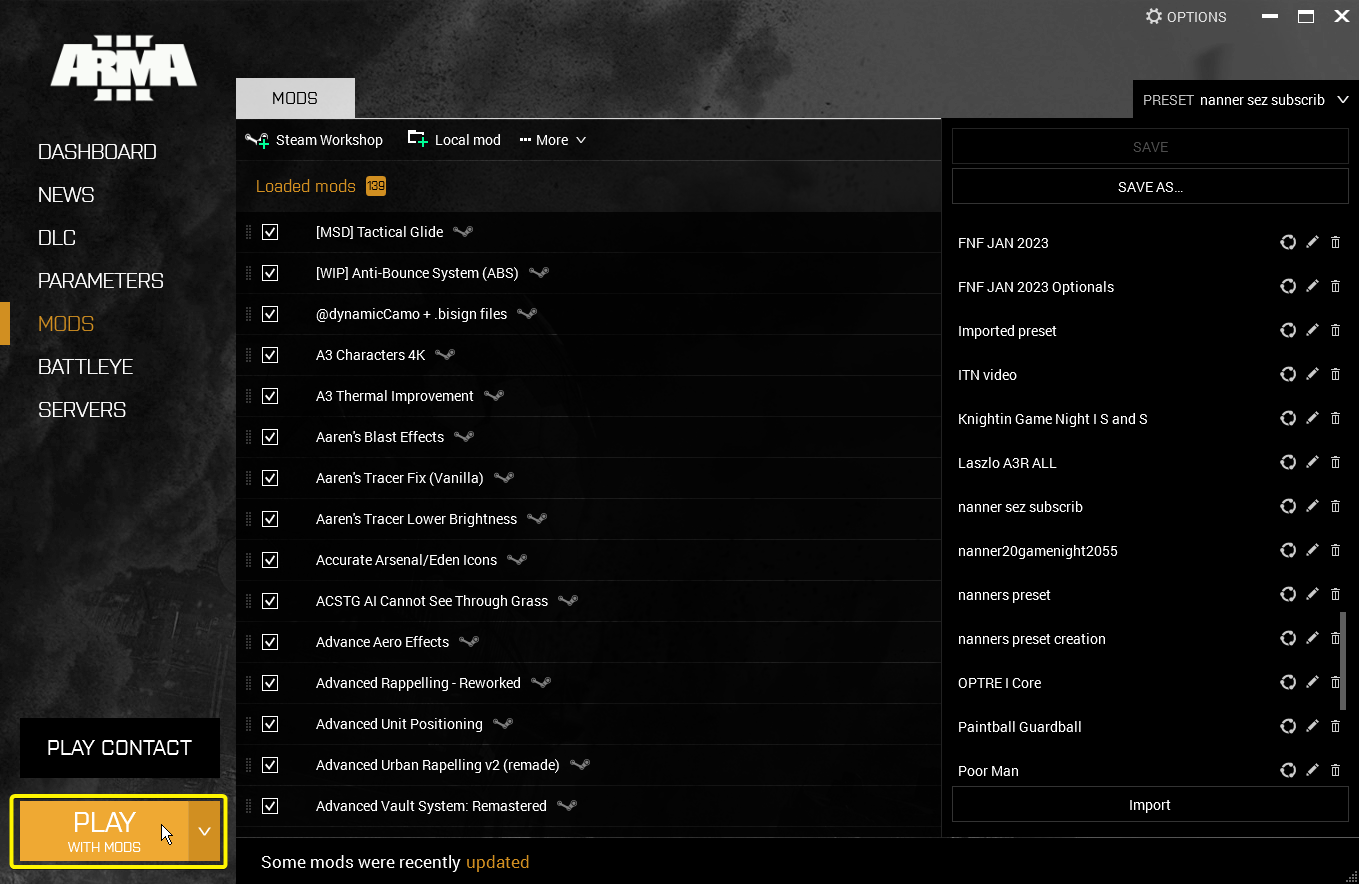Open the recently updated mods link
The height and width of the screenshot is (884, 1359).
(497, 862)
